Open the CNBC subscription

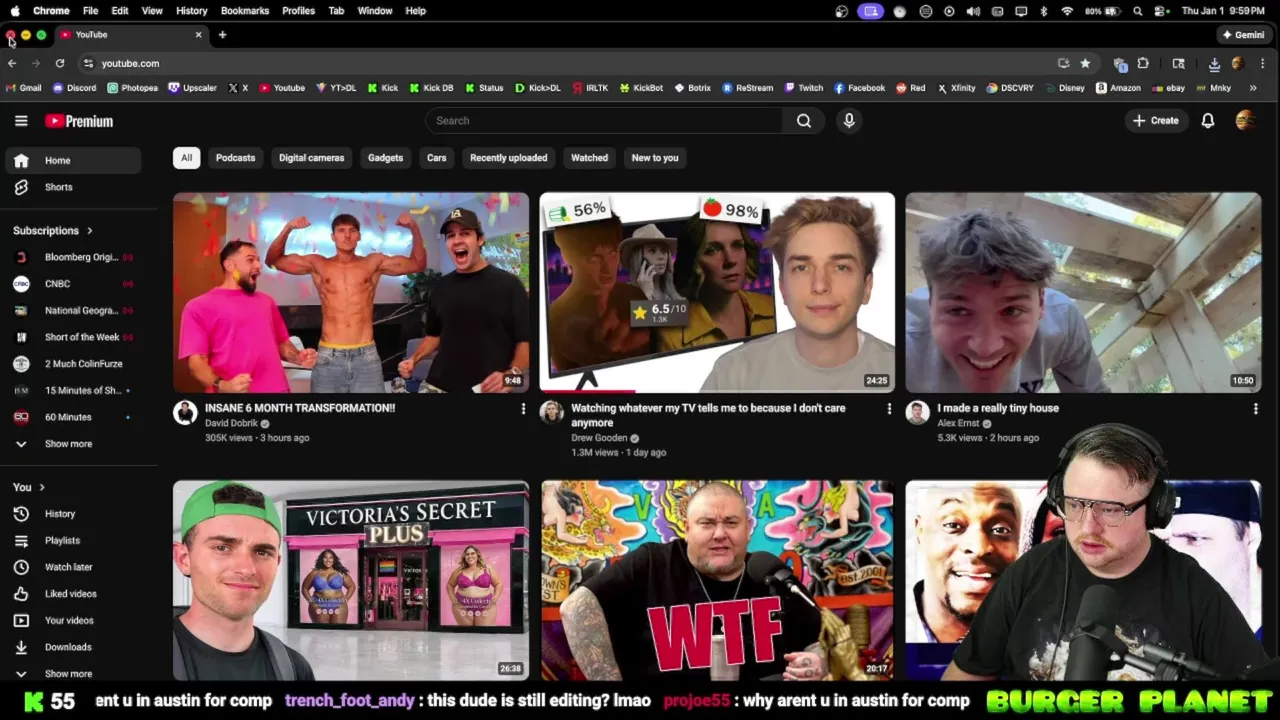pos(72,284)
